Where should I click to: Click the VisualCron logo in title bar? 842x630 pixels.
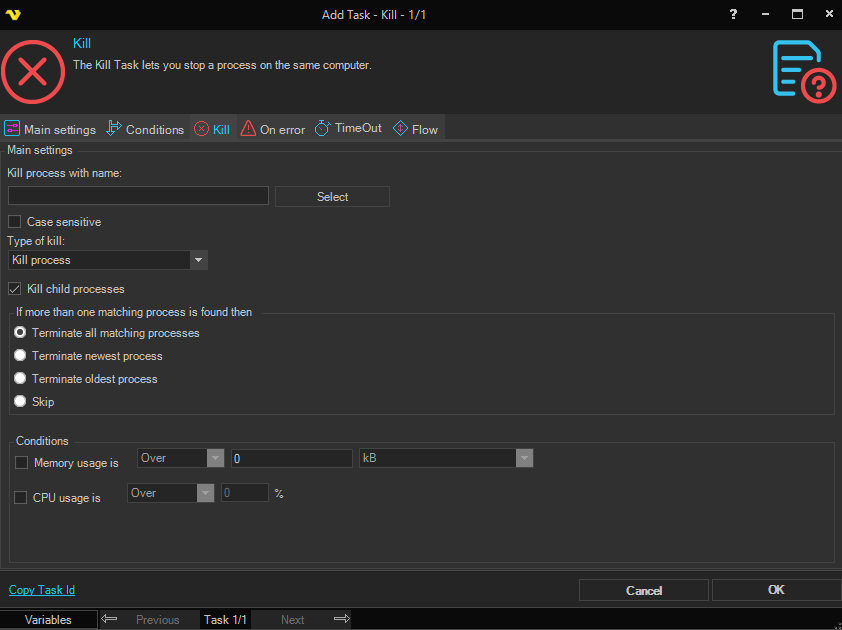pyautogui.click(x=13, y=14)
